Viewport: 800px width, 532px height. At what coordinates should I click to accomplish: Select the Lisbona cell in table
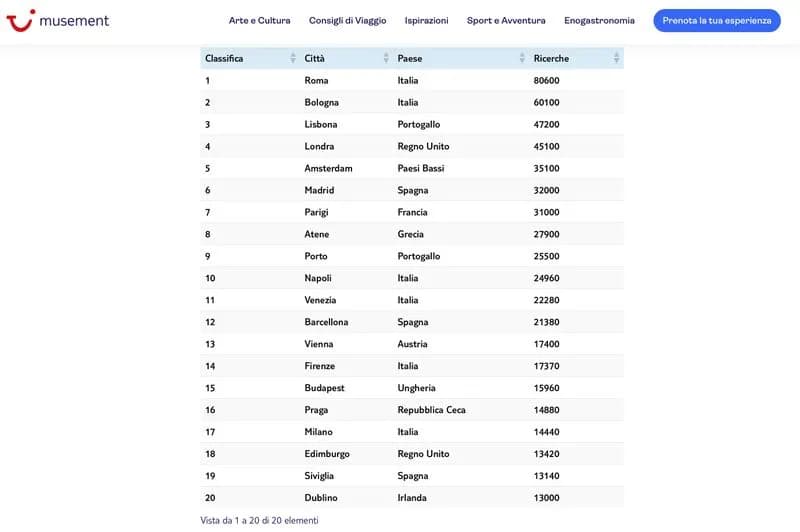(321, 125)
